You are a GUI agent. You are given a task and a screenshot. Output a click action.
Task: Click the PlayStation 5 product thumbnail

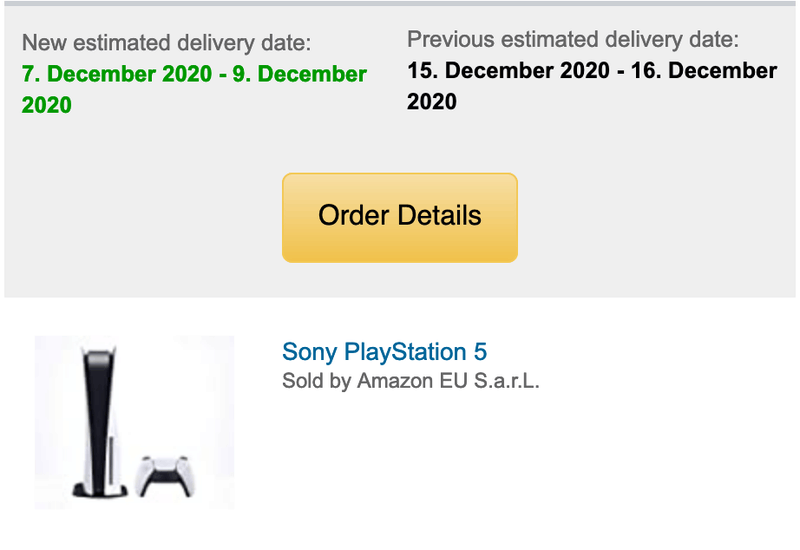pyautogui.click(x=134, y=422)
